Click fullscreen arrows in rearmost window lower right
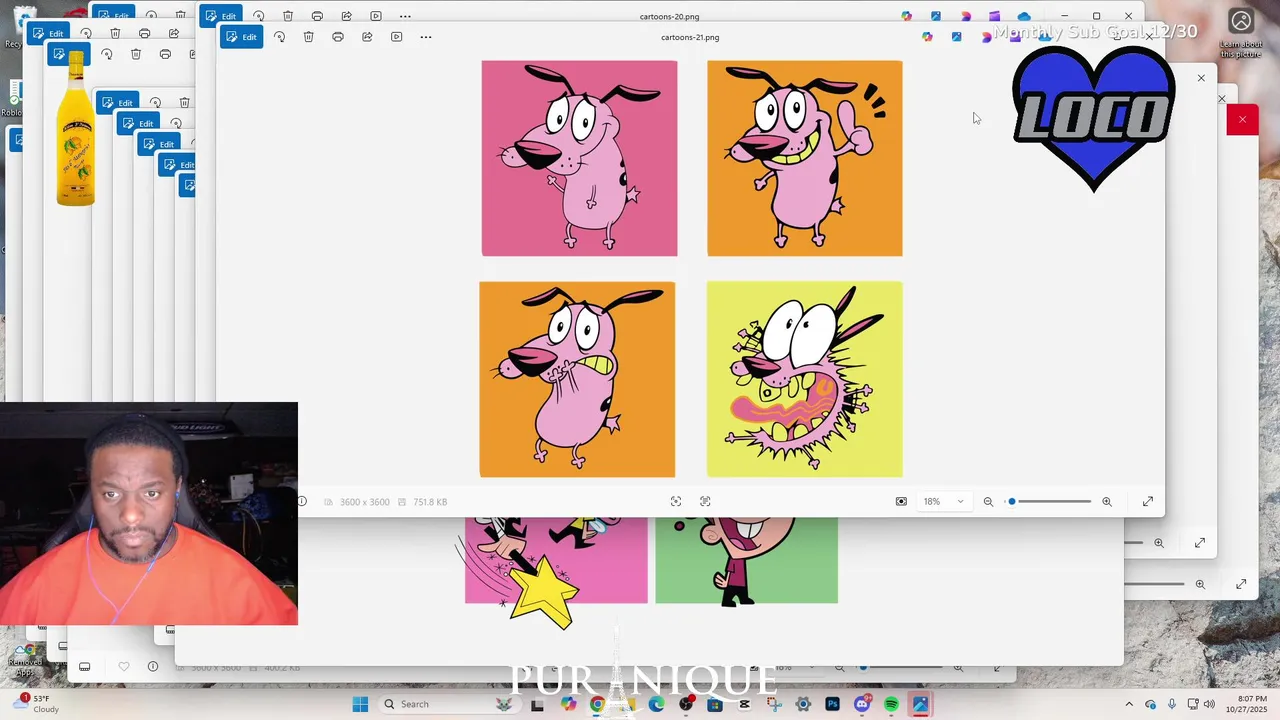Viewport: 1280px width, 720px height. point(1241,584)
